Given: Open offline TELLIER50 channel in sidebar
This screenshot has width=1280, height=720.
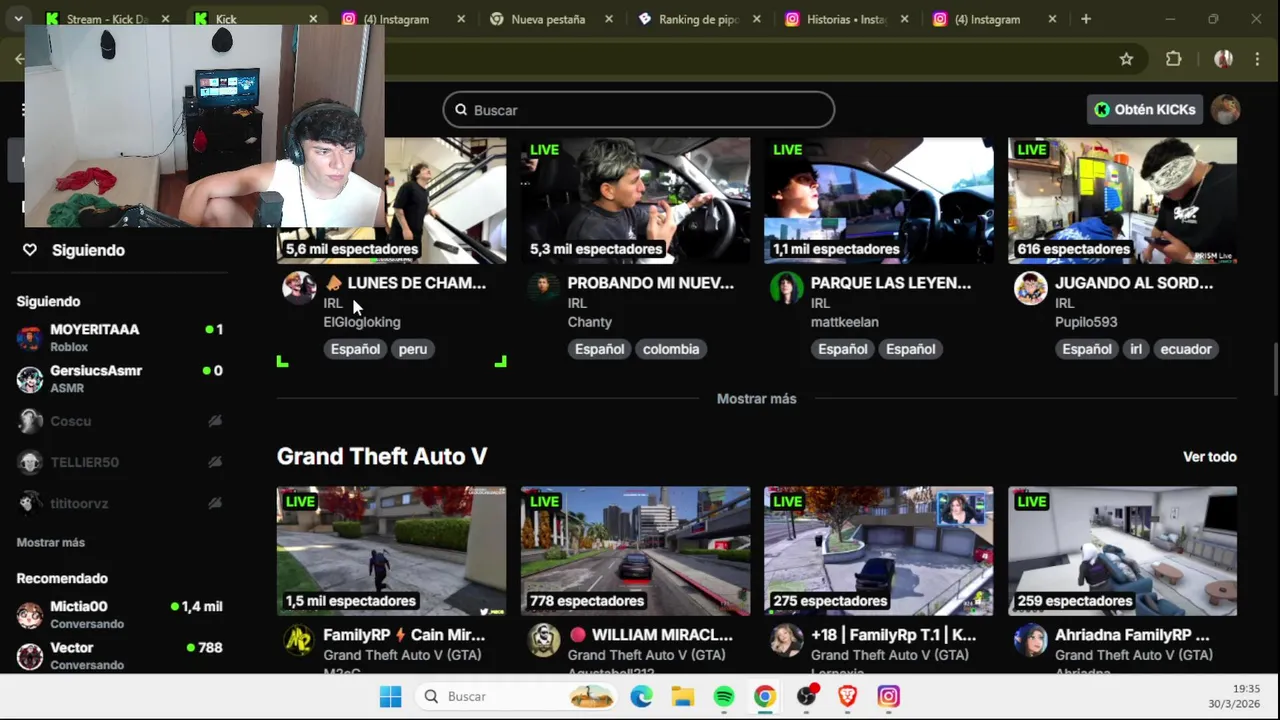Looking at the screenshot, I should pyautogui.click(x=120, y=462).
